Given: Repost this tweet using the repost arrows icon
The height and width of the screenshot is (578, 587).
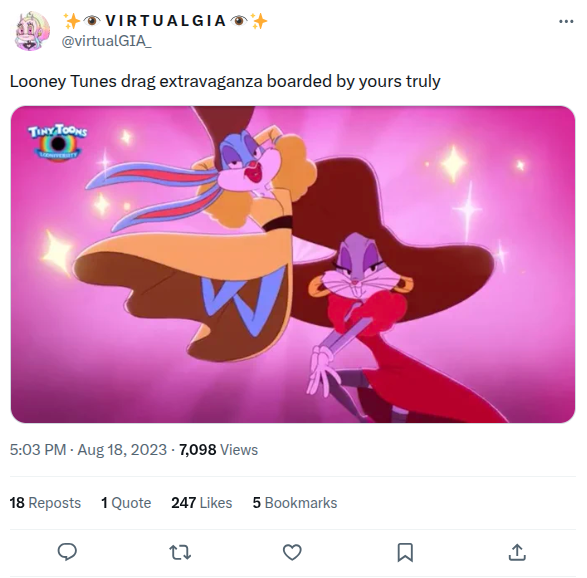Looking at the screenshot, I should (x=180, y=552).
